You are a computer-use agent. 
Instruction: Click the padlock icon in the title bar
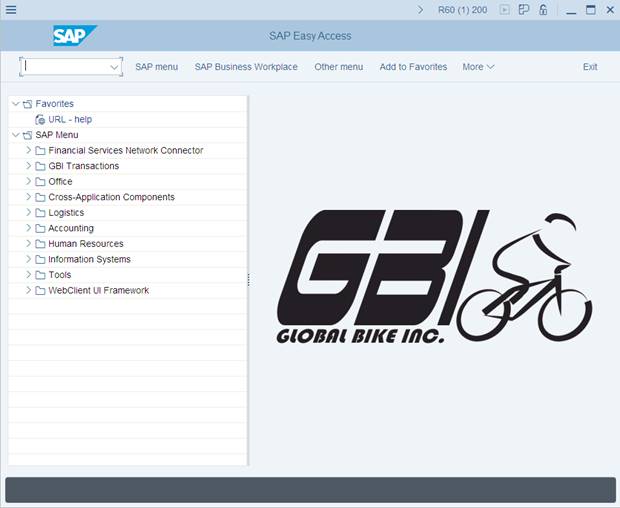(543, 10)
